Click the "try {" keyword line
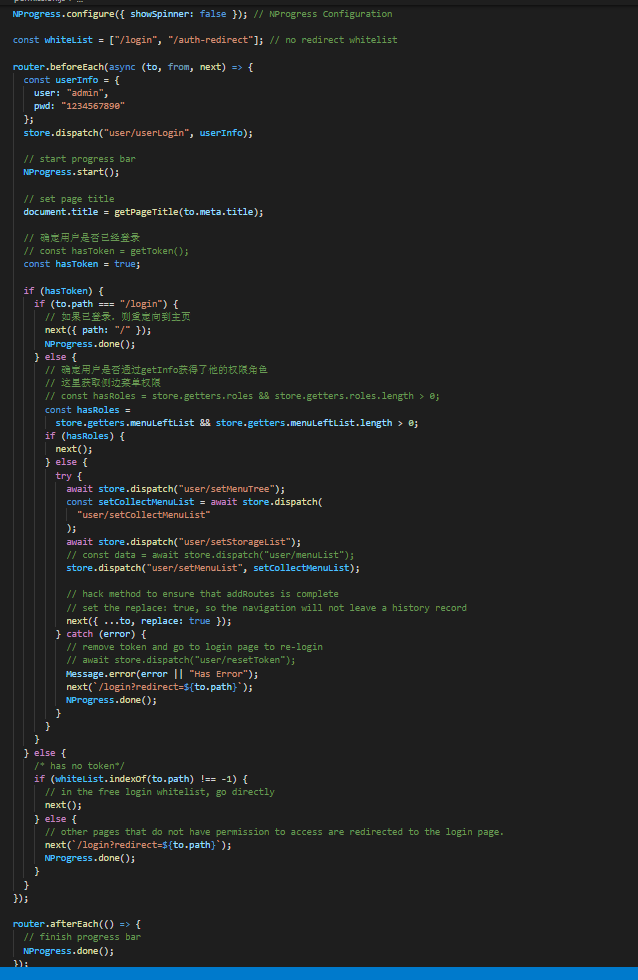The width and height of the screenshot is (638, 980). click(69, 476)
